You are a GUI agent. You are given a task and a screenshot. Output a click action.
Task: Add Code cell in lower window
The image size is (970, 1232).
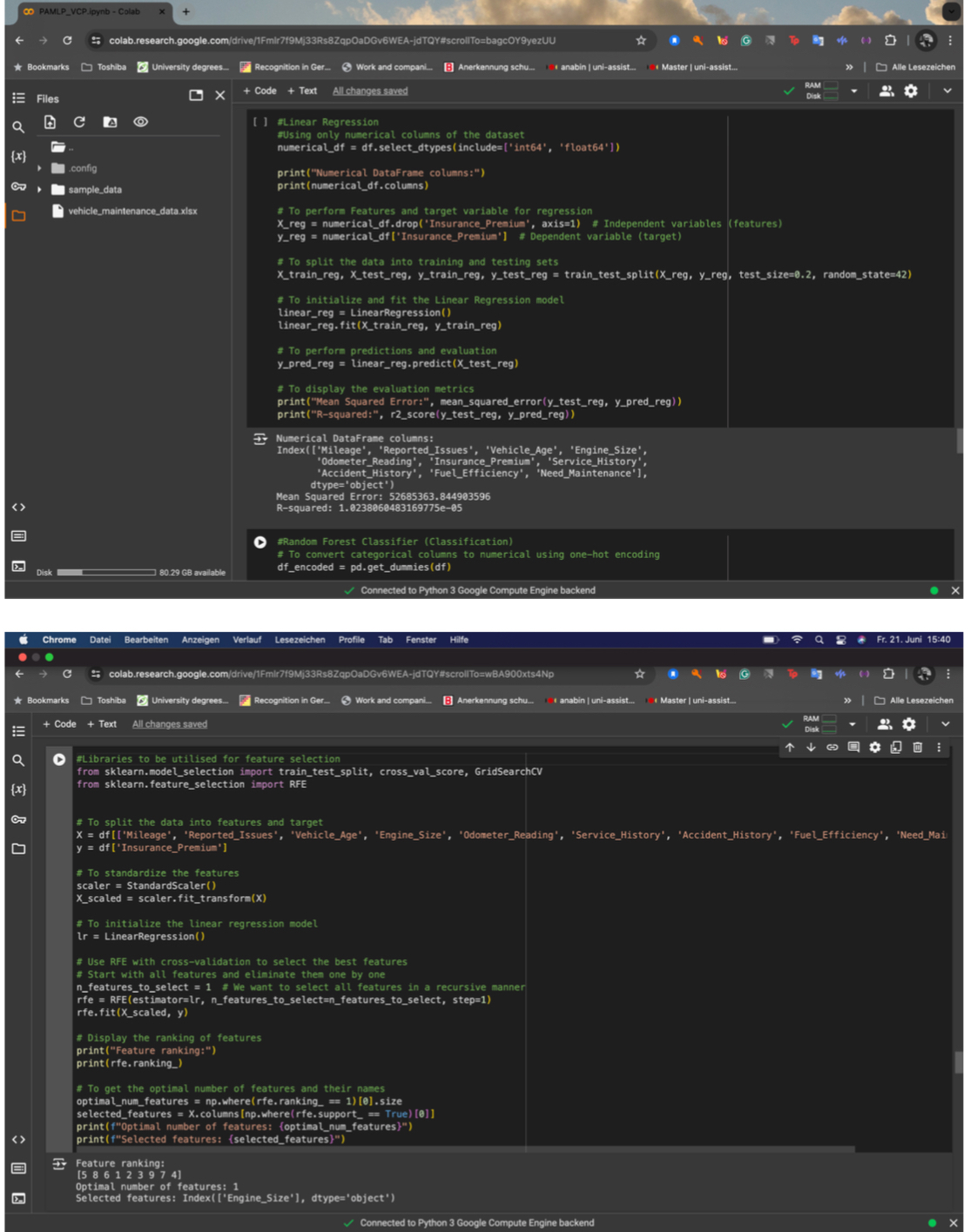coord(59,724)
